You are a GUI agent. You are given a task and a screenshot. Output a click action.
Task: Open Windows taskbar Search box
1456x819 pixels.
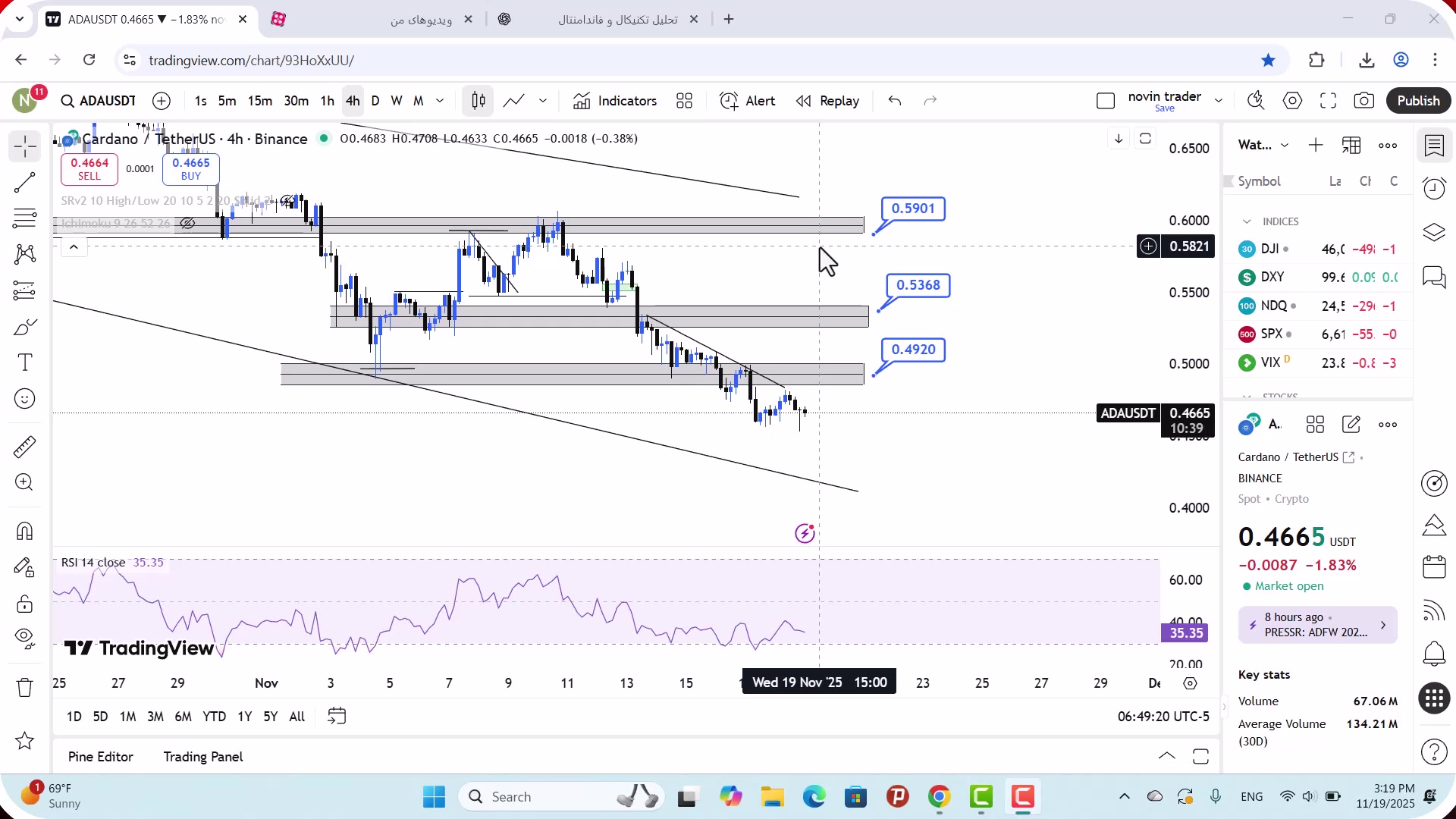[561, 797]
